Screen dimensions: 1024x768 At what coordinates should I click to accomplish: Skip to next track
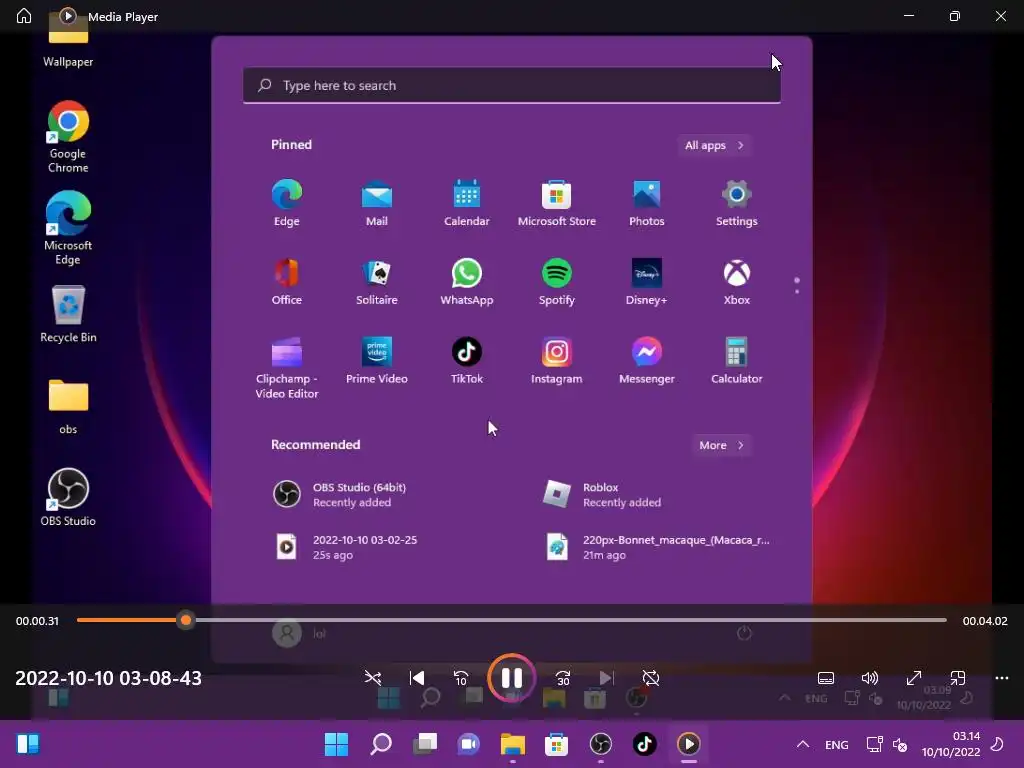point(607,678)
